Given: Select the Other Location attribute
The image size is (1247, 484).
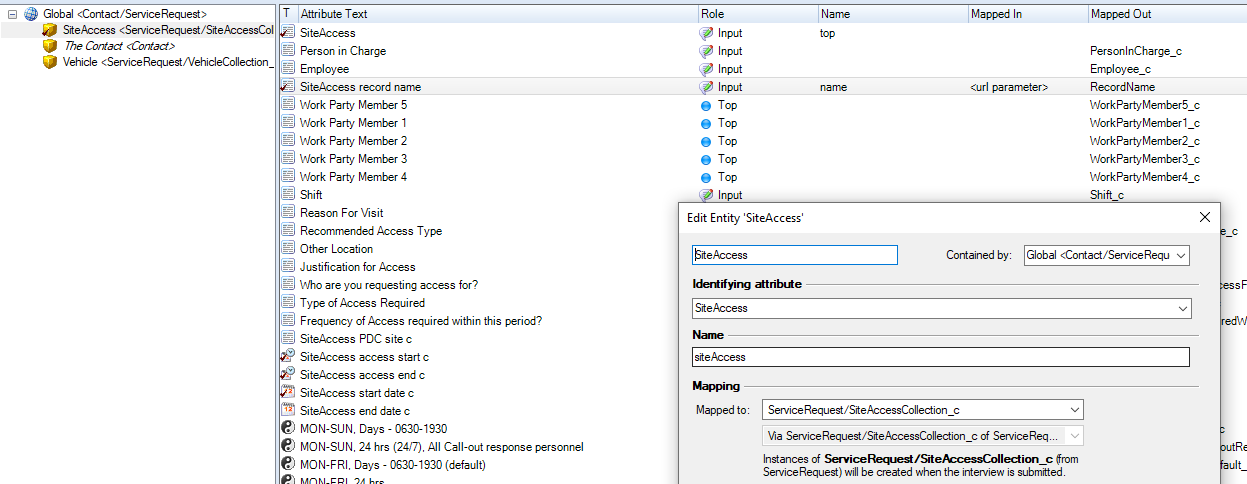Looking at the screenshot, I should coord(336,249).
